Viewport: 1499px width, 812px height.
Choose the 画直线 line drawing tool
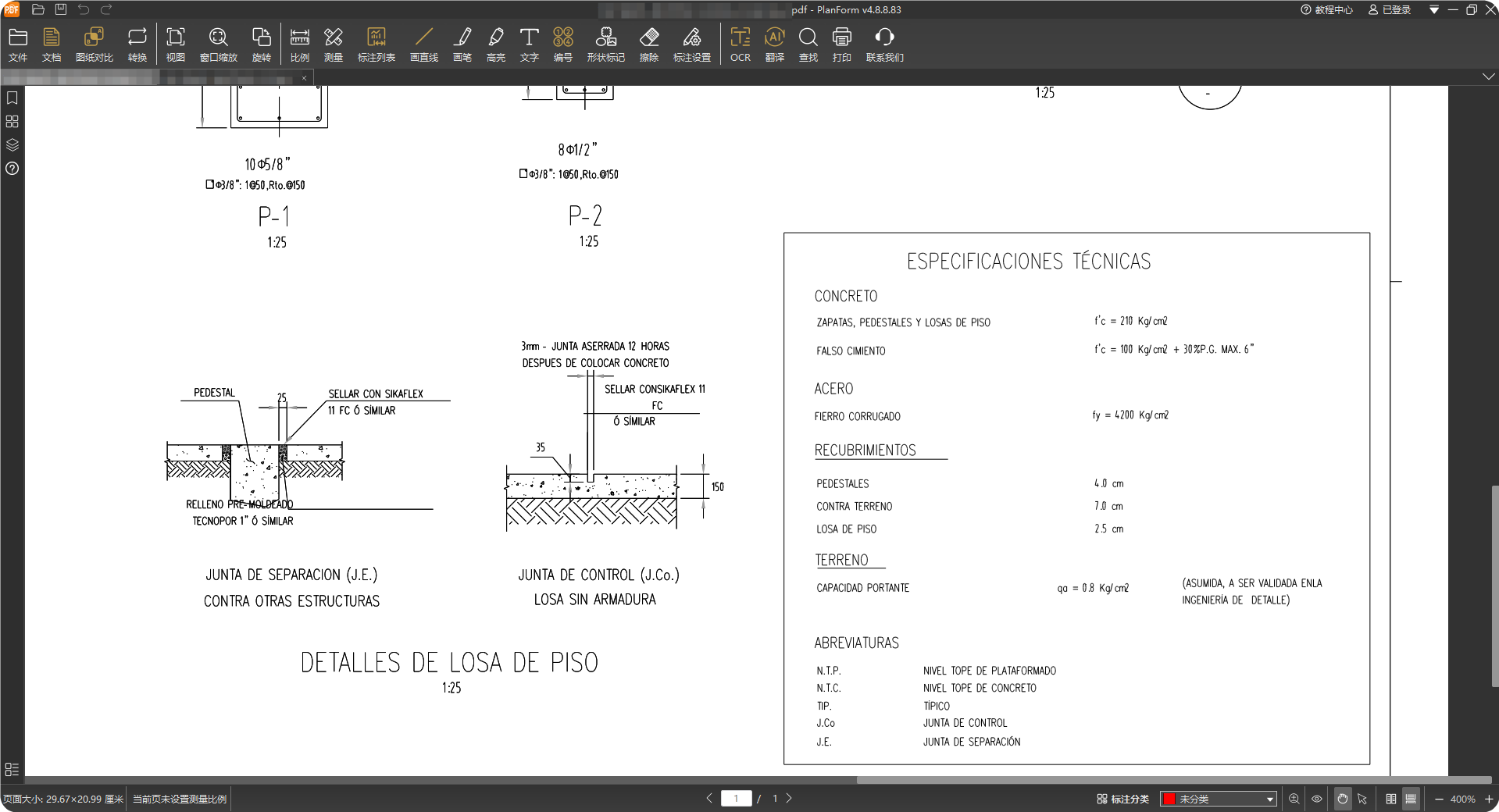[x=424, y=45]
